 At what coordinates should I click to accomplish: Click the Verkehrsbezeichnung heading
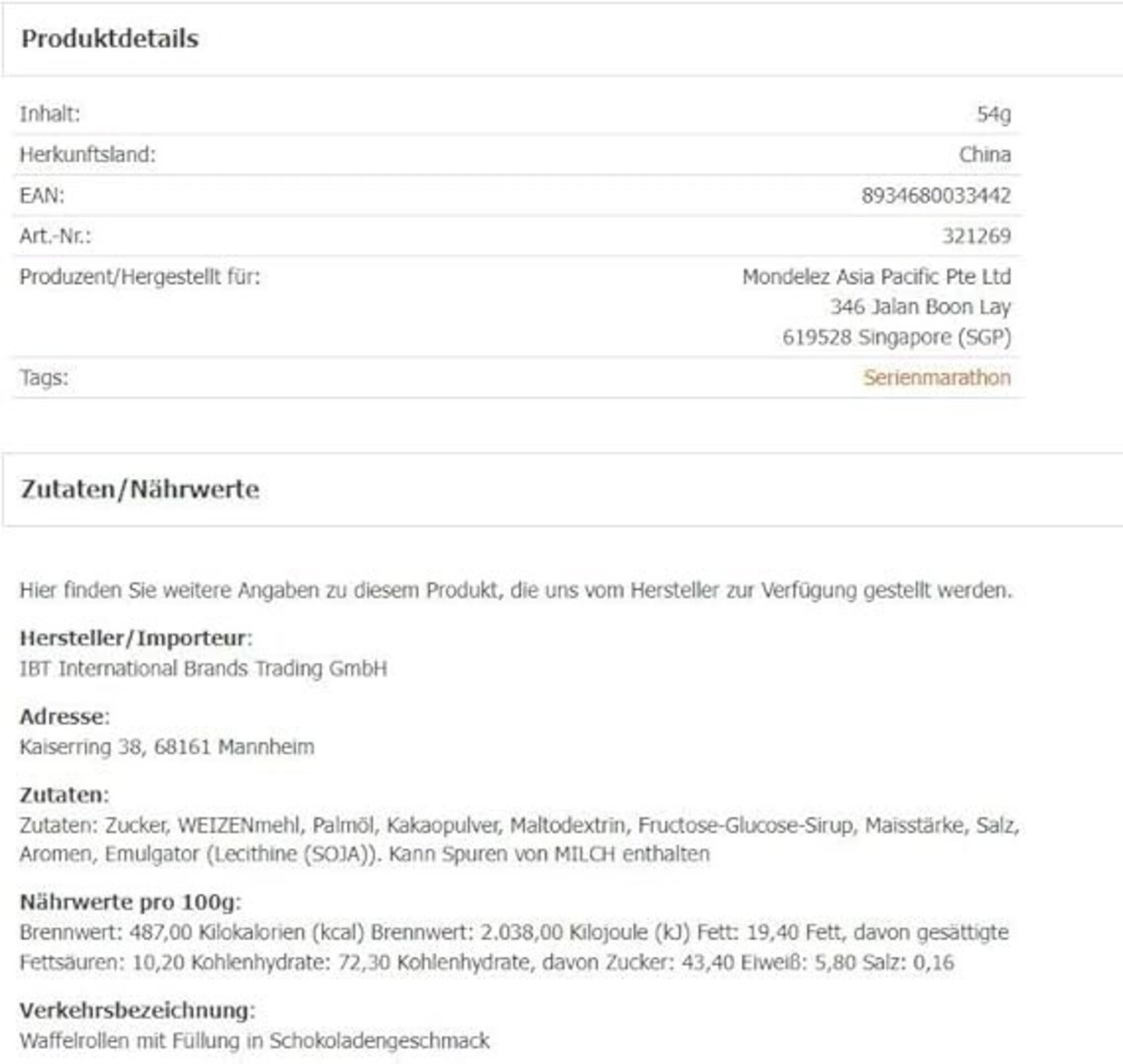[x=138, y=1011]
